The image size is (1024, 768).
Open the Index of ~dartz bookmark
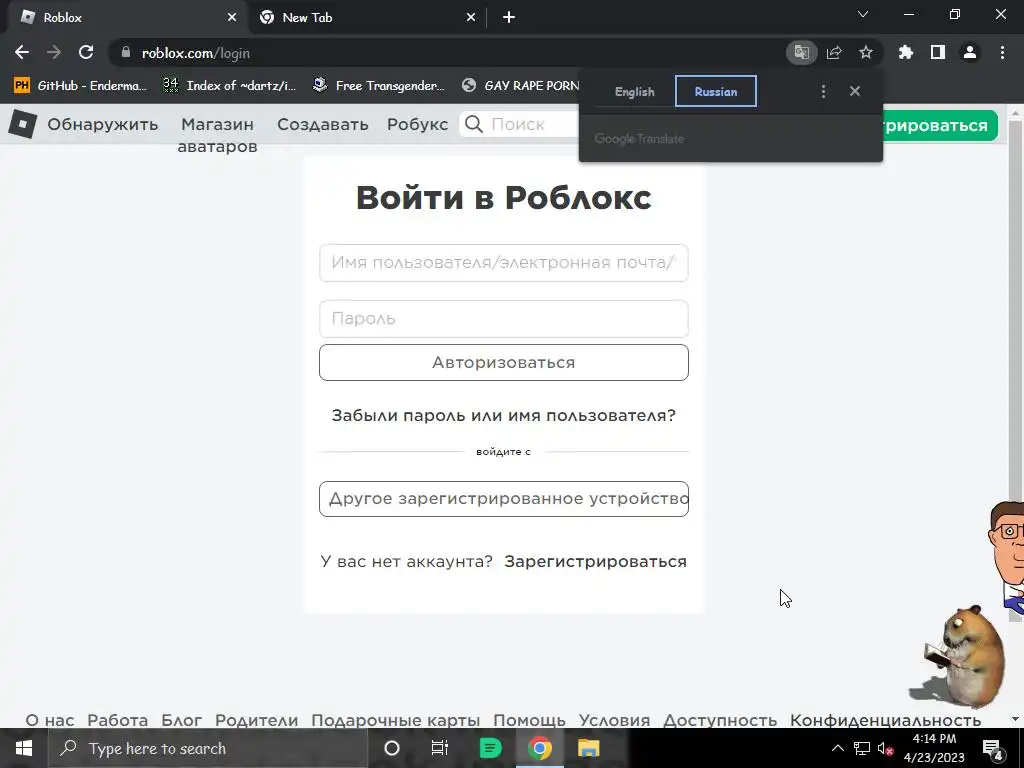(x=230, y=86)
